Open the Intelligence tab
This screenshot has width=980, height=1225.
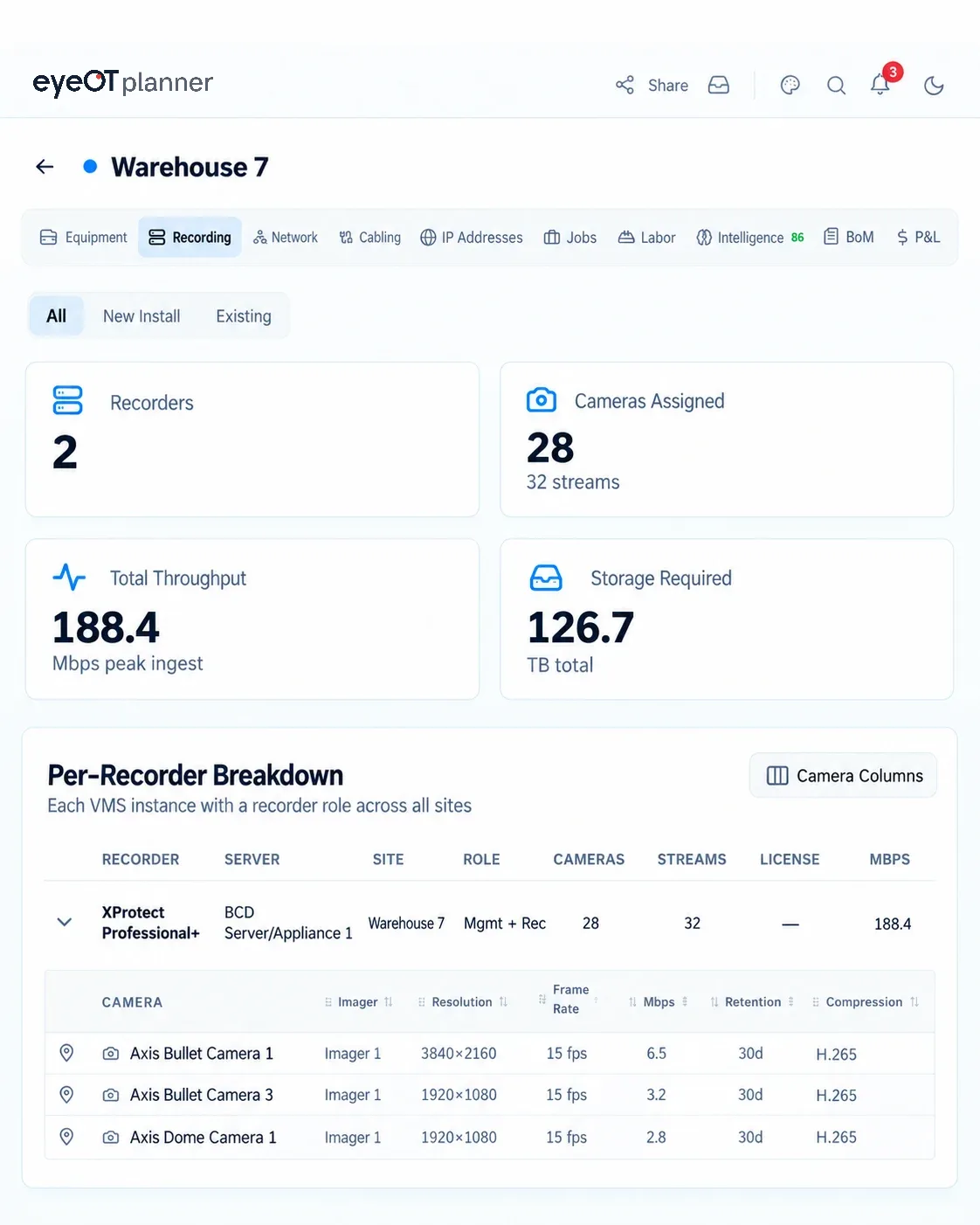[x=750, y=238]
